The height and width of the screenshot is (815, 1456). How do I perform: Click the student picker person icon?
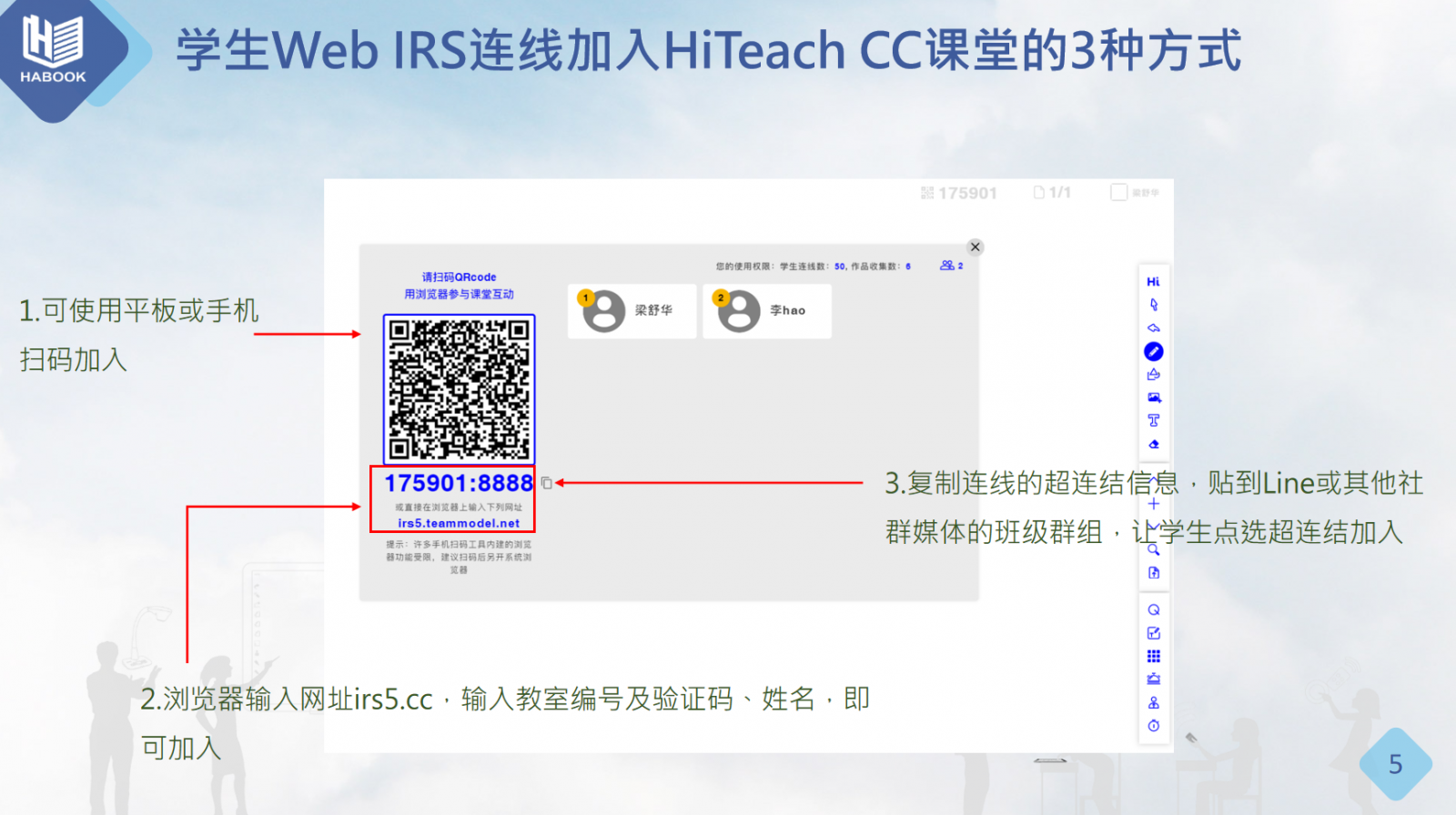(x=1153, y=702)
